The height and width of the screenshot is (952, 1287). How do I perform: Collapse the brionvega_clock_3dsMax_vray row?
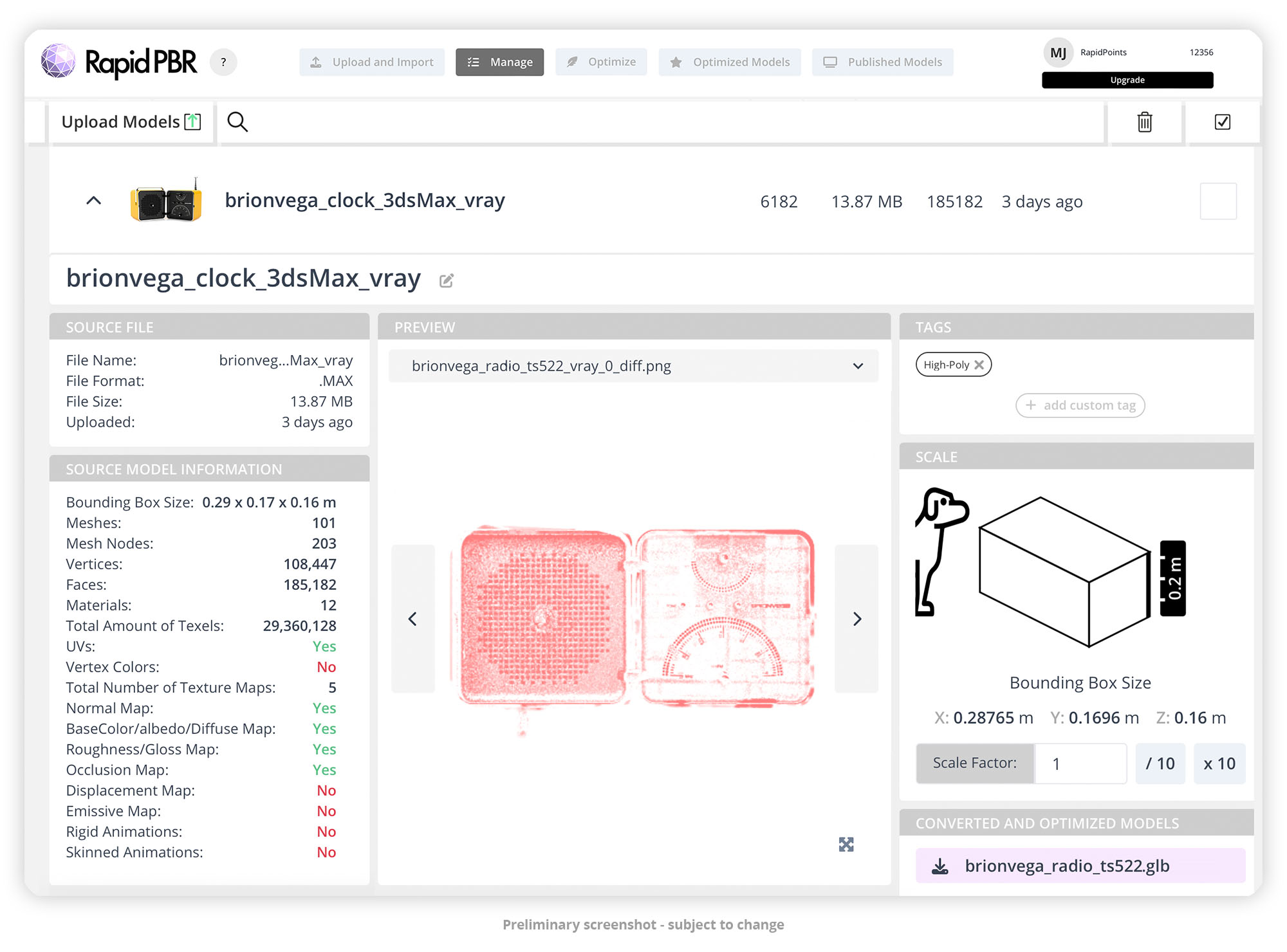point(94,201)
